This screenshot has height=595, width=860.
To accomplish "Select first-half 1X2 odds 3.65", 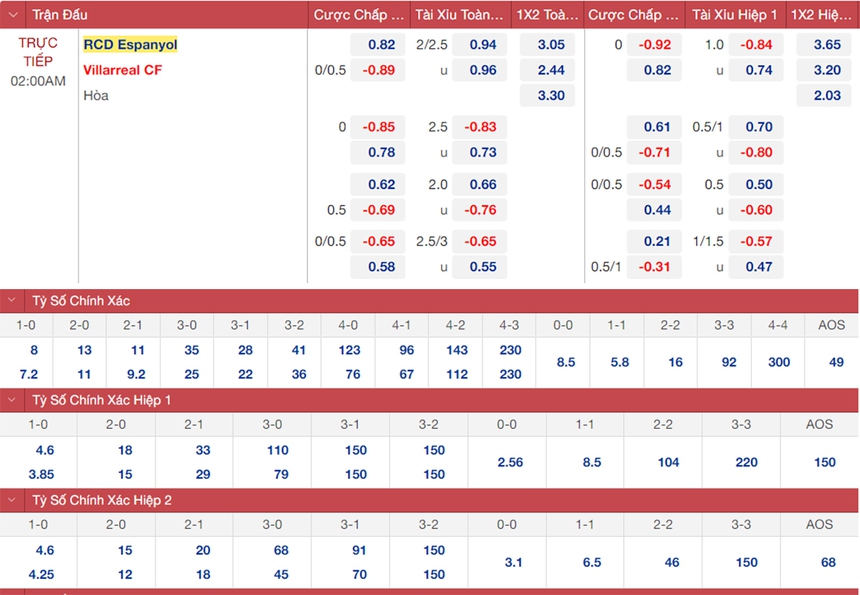I will tap(826, 45).
